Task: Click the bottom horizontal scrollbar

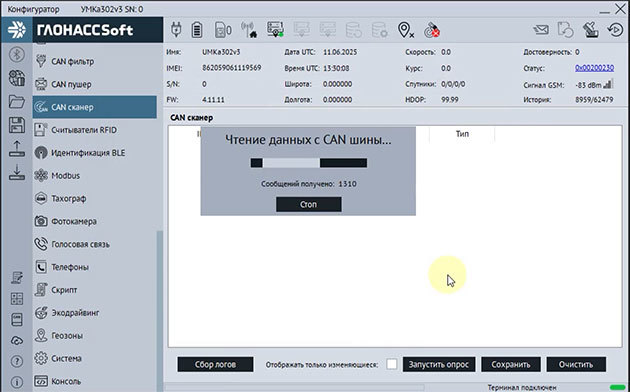Action: click(295, 388)
